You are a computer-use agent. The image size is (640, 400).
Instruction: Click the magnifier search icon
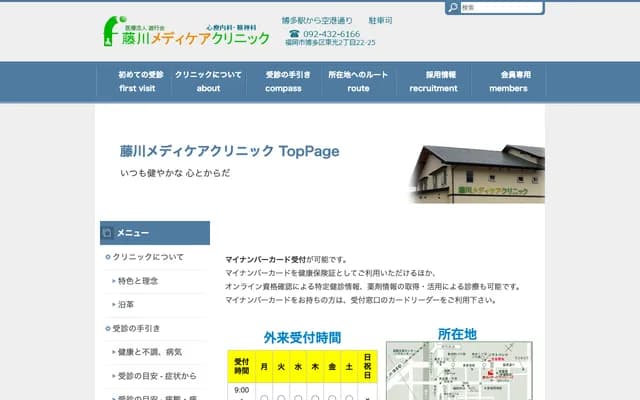tap(453, 7)
